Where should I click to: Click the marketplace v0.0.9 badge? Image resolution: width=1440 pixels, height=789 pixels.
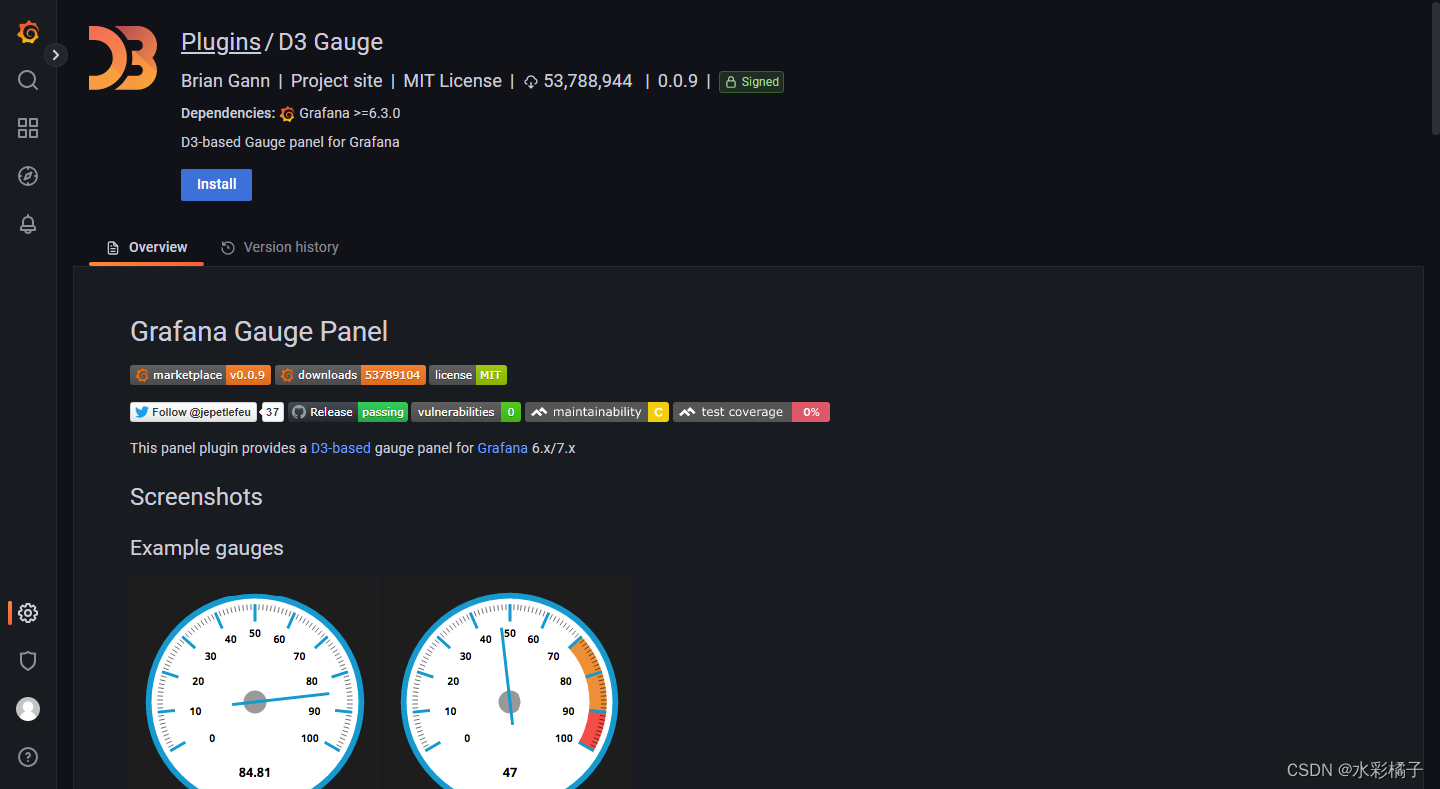200,375
